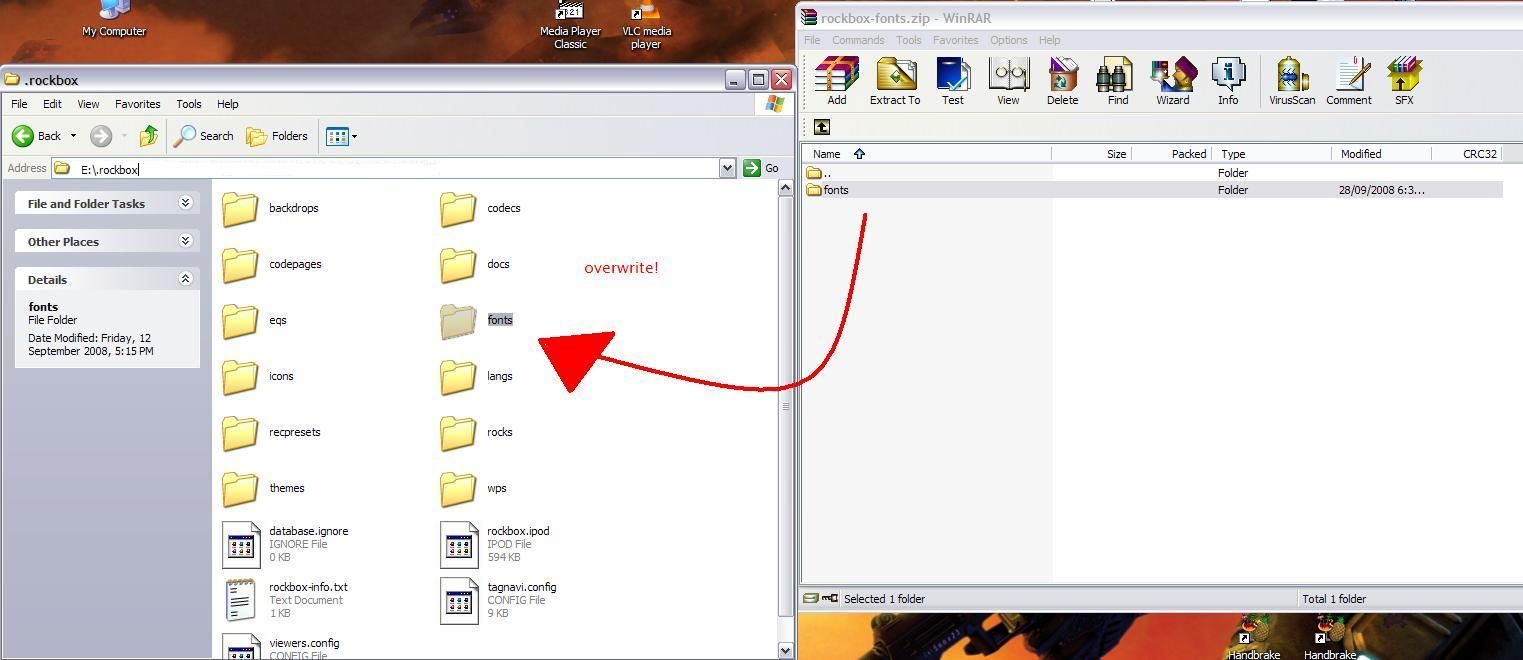
Task: Run the WinRAR Wizard
Action: click(x=1172, y=80)
